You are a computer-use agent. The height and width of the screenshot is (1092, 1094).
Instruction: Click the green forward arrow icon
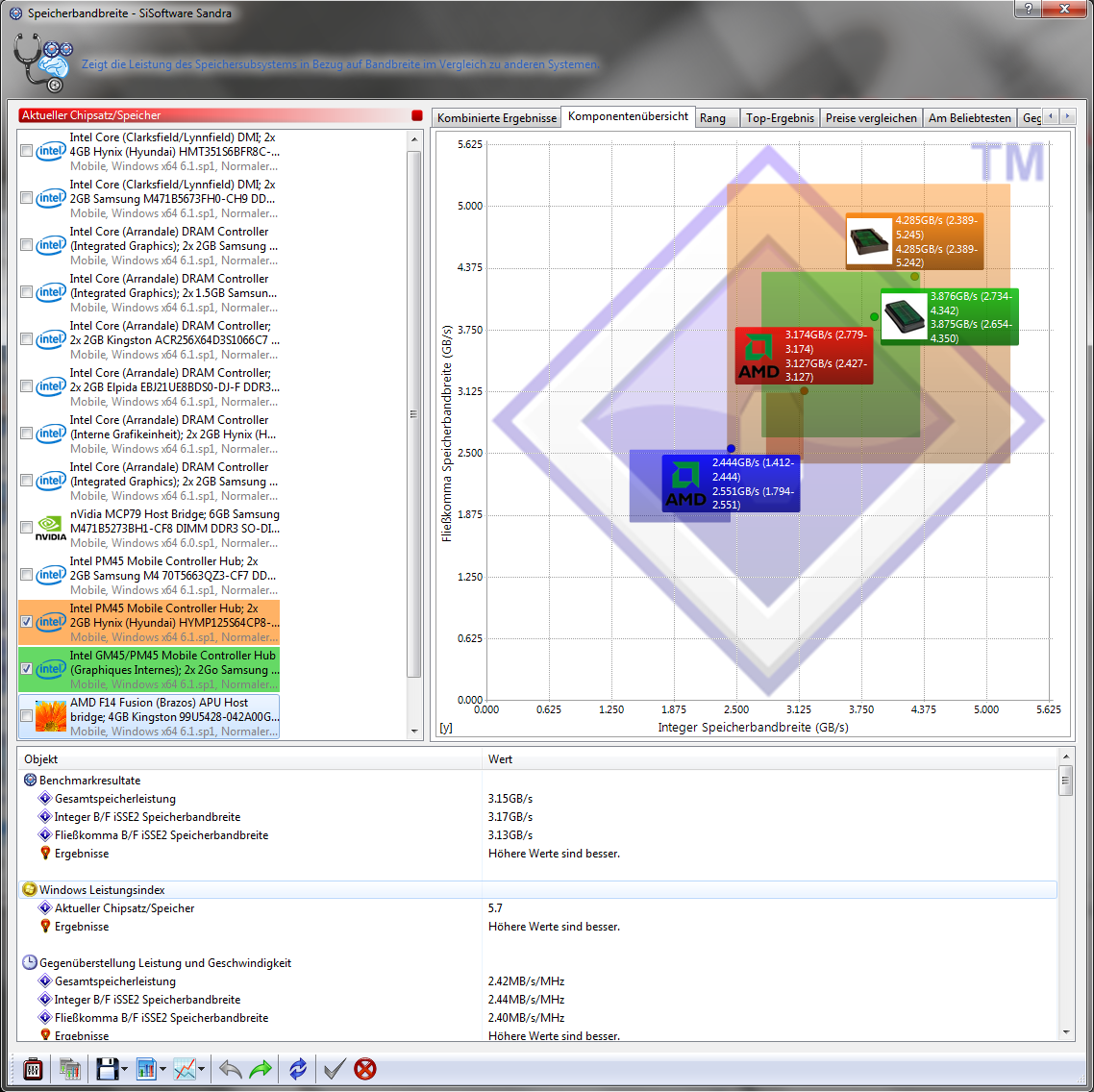261,1069
